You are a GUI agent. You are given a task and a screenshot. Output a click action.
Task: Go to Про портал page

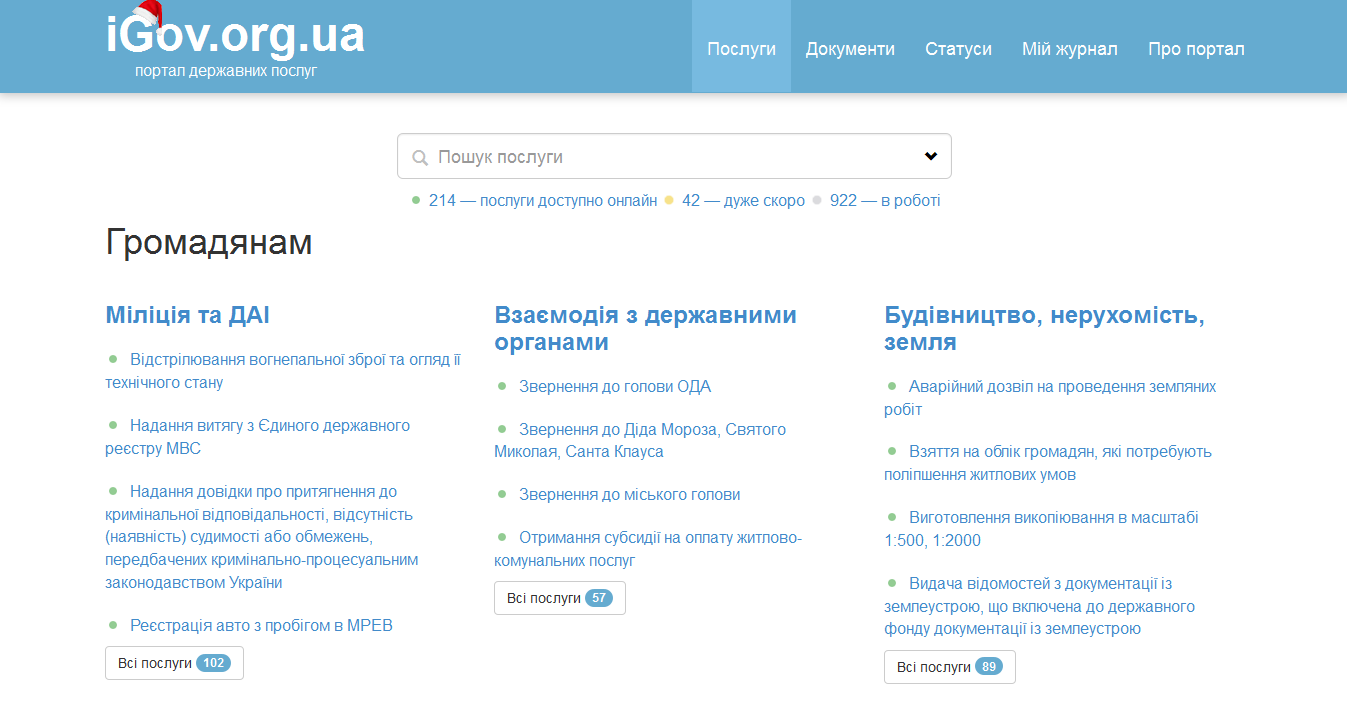[1195, 47]
